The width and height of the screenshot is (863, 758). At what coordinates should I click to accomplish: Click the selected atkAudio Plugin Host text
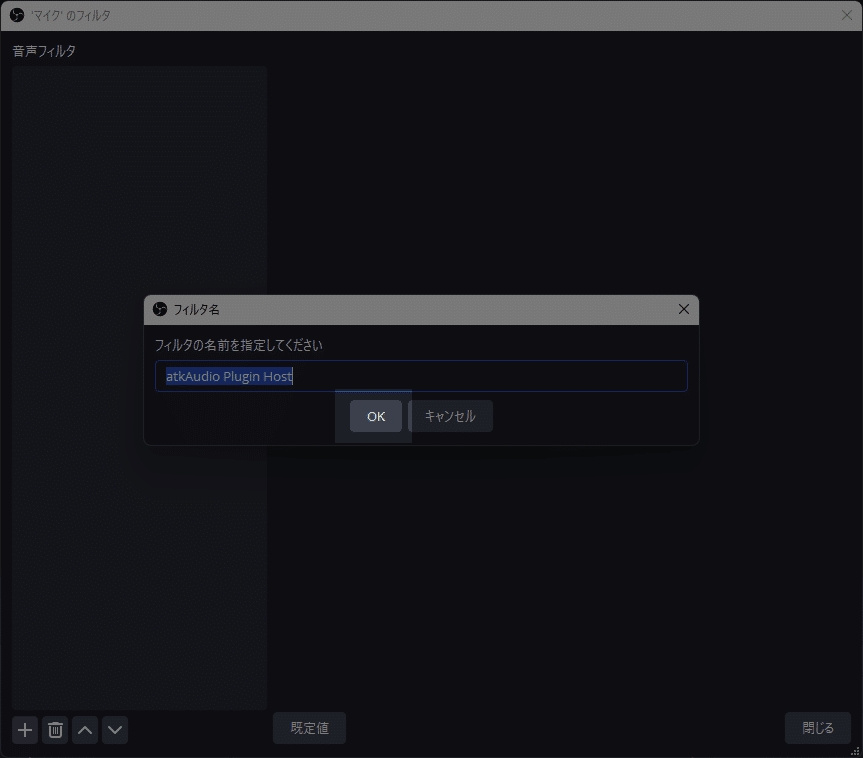228,376
